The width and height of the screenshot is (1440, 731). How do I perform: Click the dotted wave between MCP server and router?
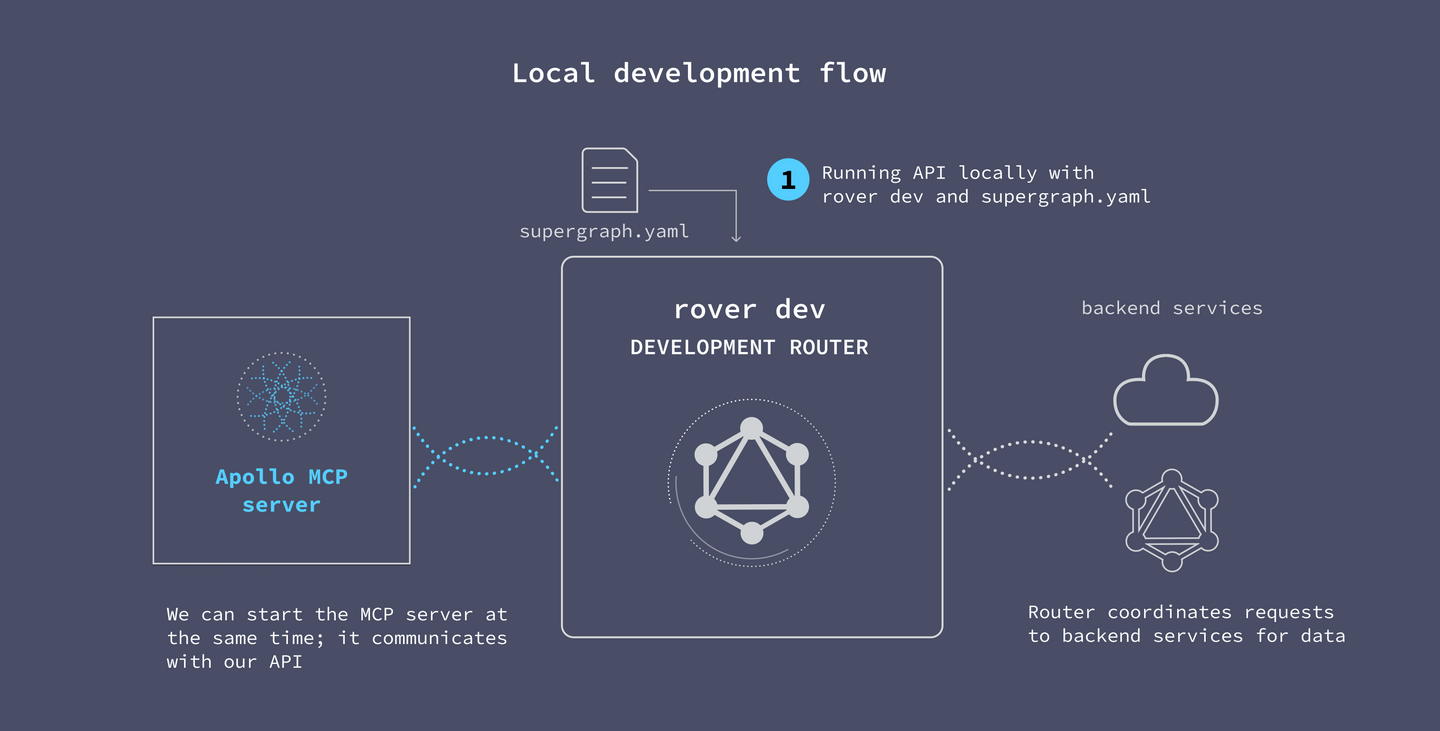point(485,458)
